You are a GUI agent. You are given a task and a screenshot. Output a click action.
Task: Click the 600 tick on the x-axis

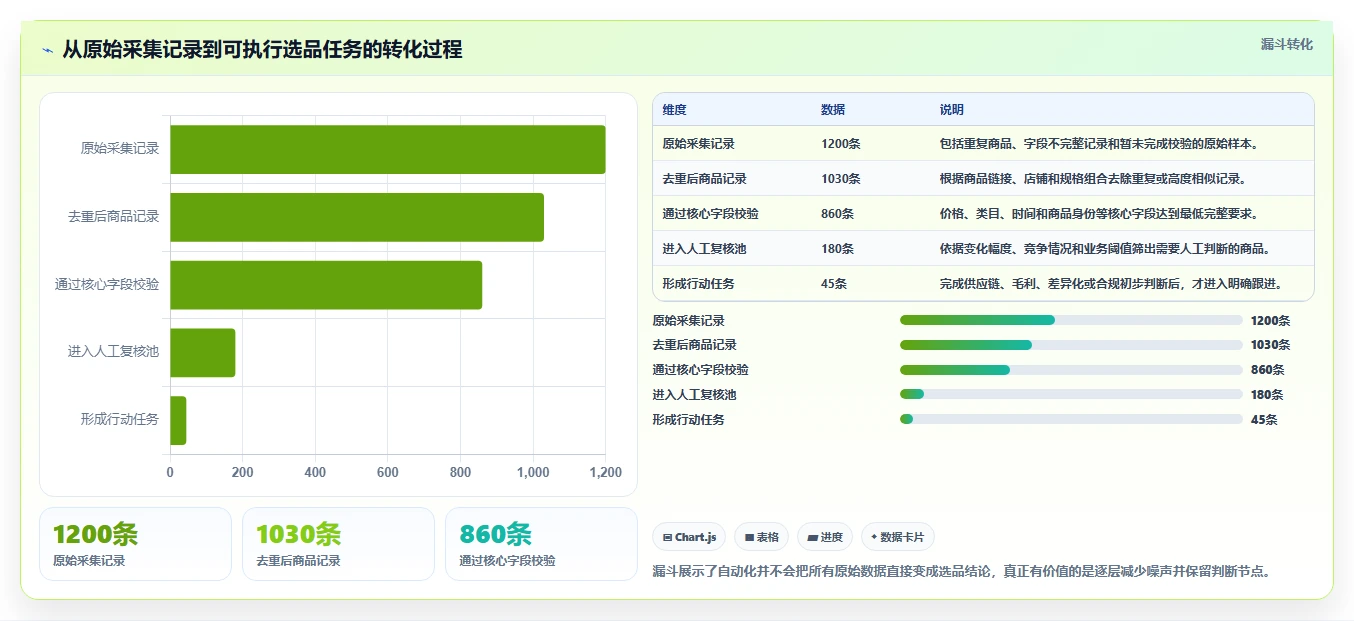click(x=387, y=473)
